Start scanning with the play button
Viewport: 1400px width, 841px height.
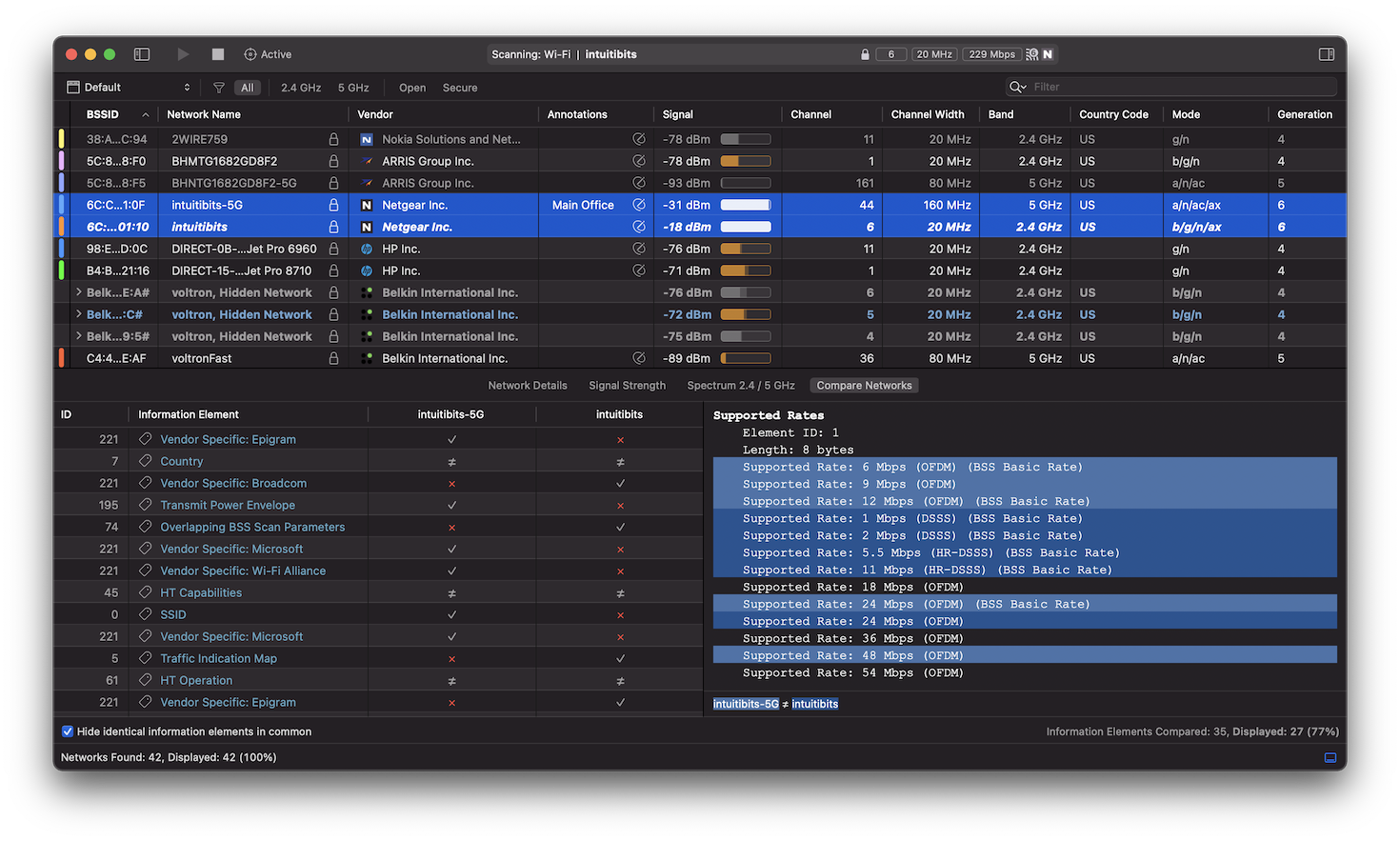pyautogui.click(x=183, y=54)
